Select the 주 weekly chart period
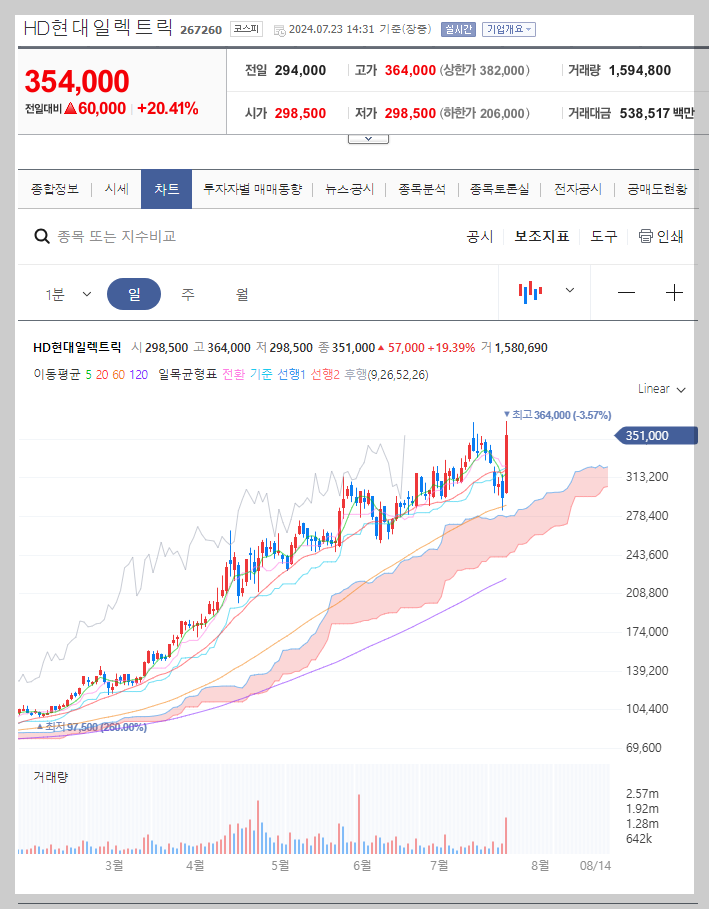This screenshot has height=909, width=709. [189, 293]
